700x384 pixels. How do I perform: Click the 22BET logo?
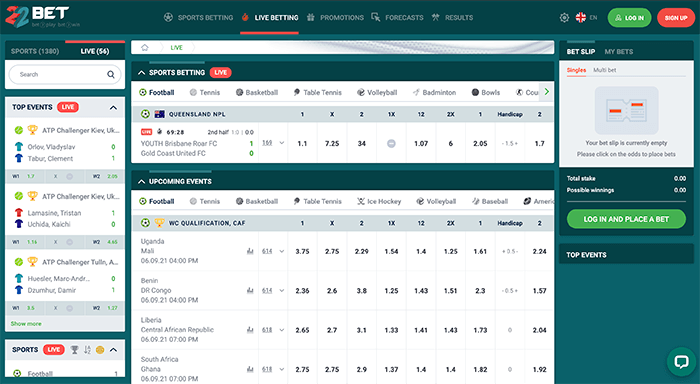[x=43, y=17]
